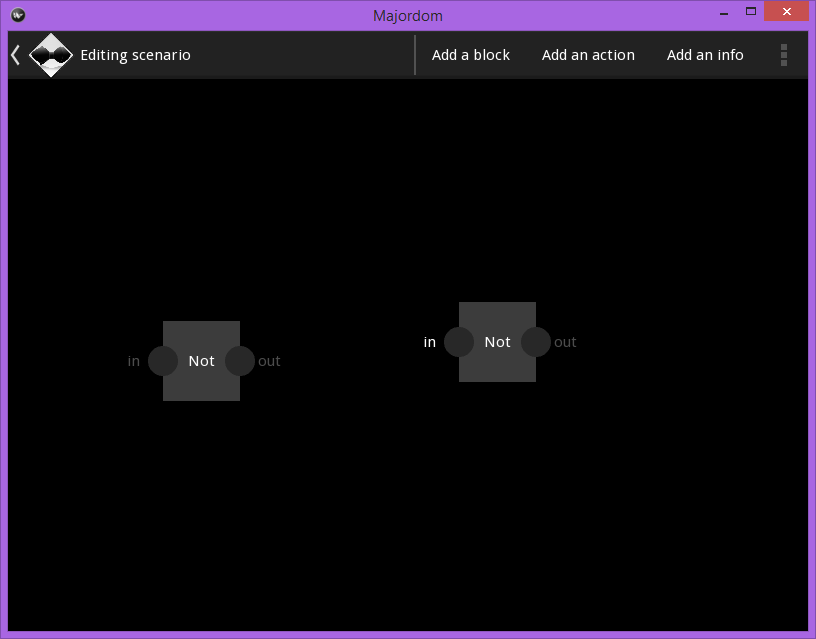Click the back chevron to leave scenario editing
This screenshot has width=816, height=639.
[13, 55]
